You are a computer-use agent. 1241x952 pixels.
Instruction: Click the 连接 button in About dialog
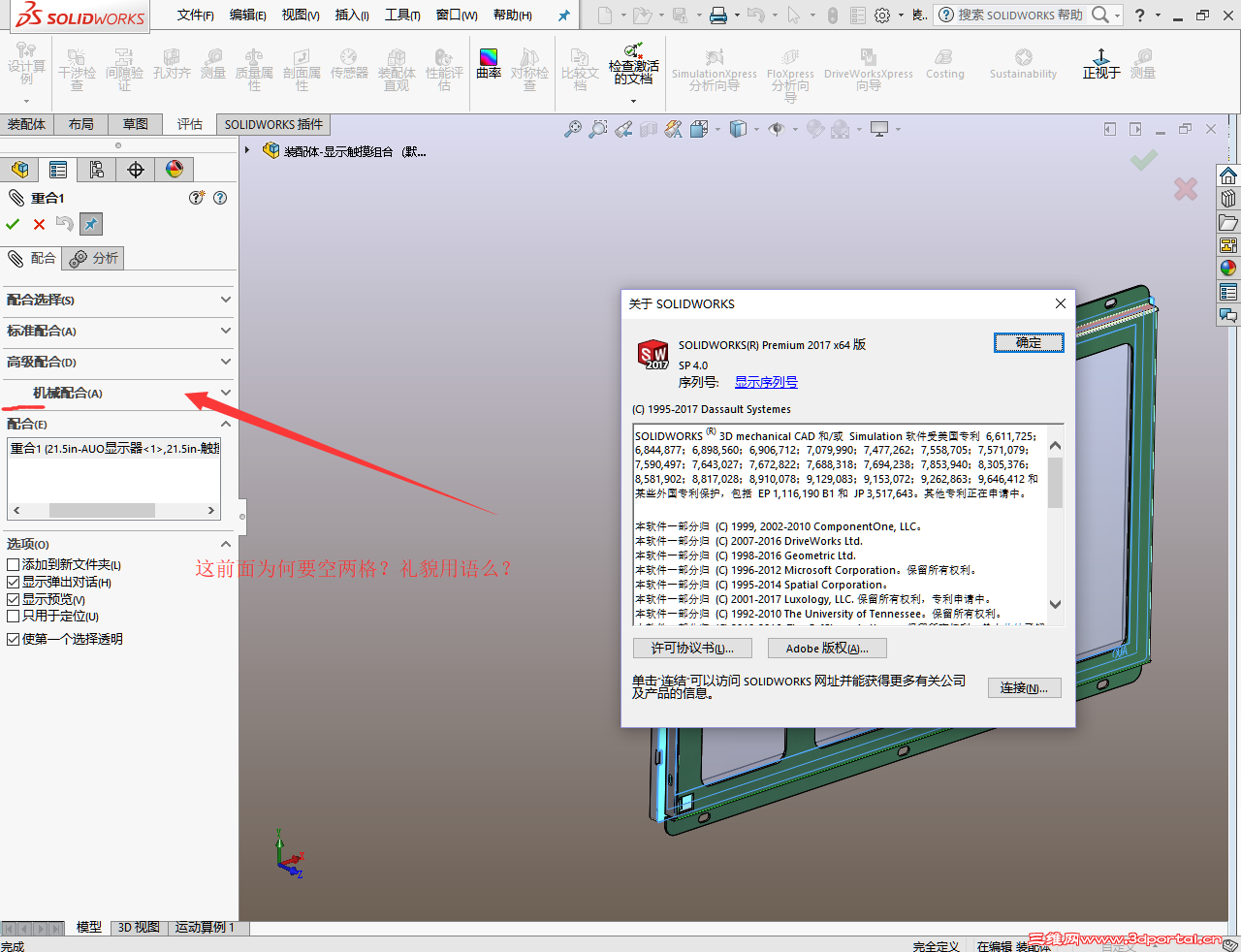[x=1025, y=688]
